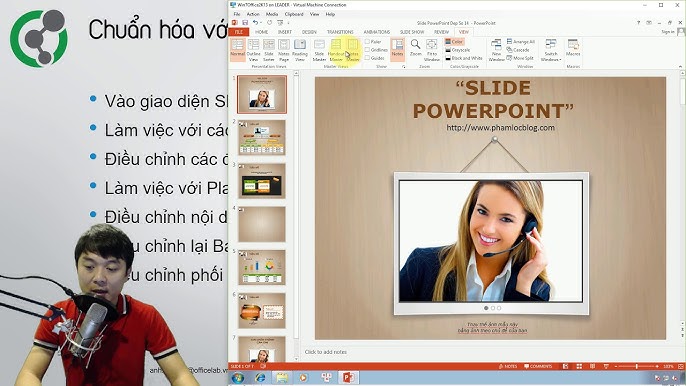Click the 100% zoom level
The width and height of the screenshot is (686, 386).
point(668,366)
